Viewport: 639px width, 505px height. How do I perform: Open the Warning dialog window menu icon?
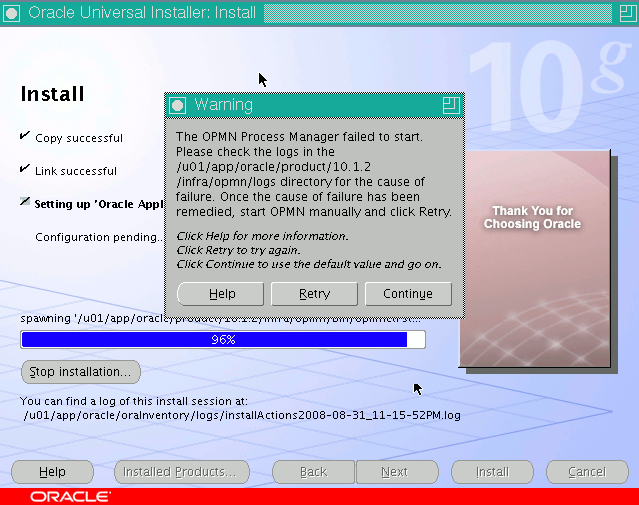point(177,105)
